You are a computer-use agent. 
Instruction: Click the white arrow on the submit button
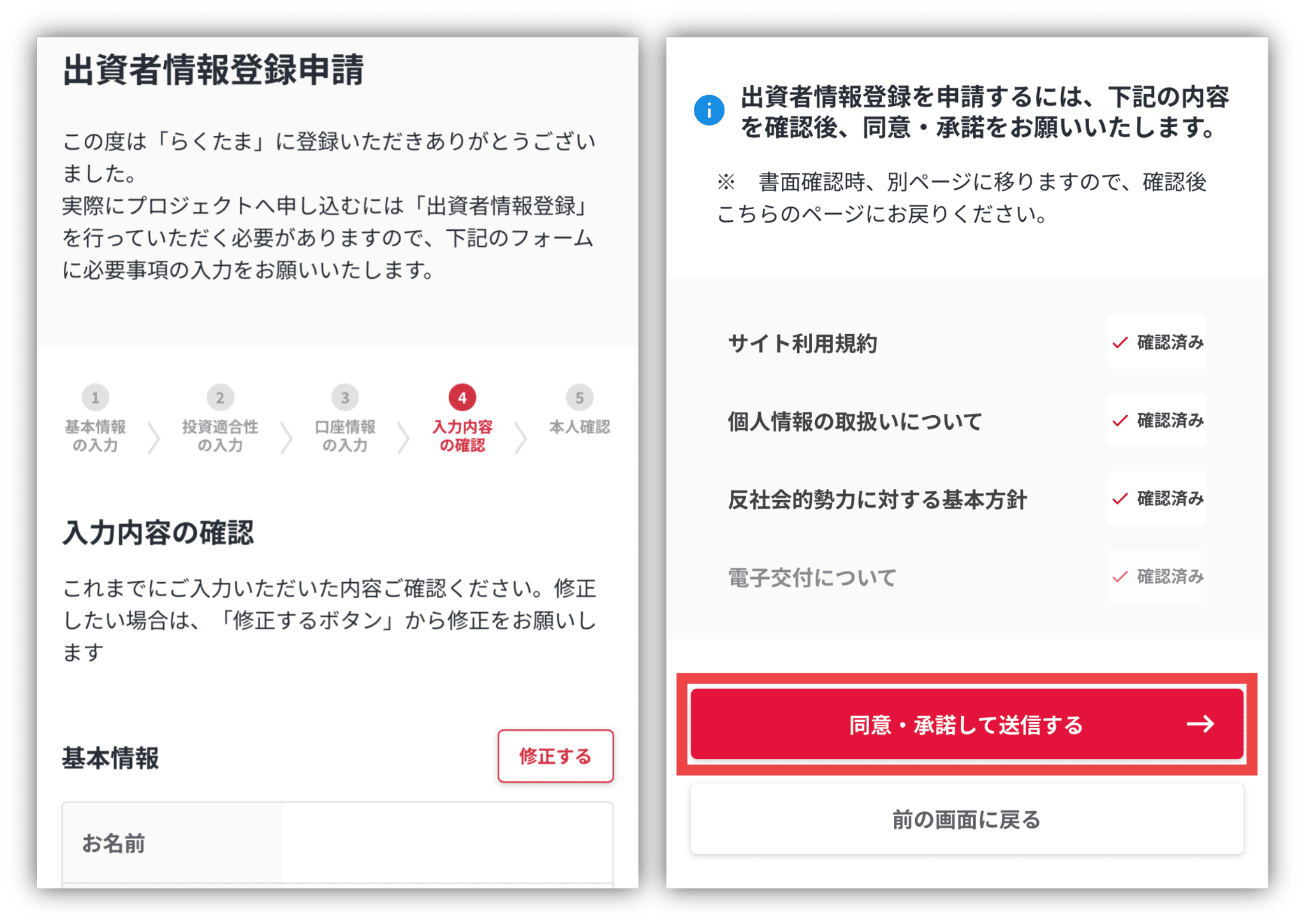[x=1200, y=724]
